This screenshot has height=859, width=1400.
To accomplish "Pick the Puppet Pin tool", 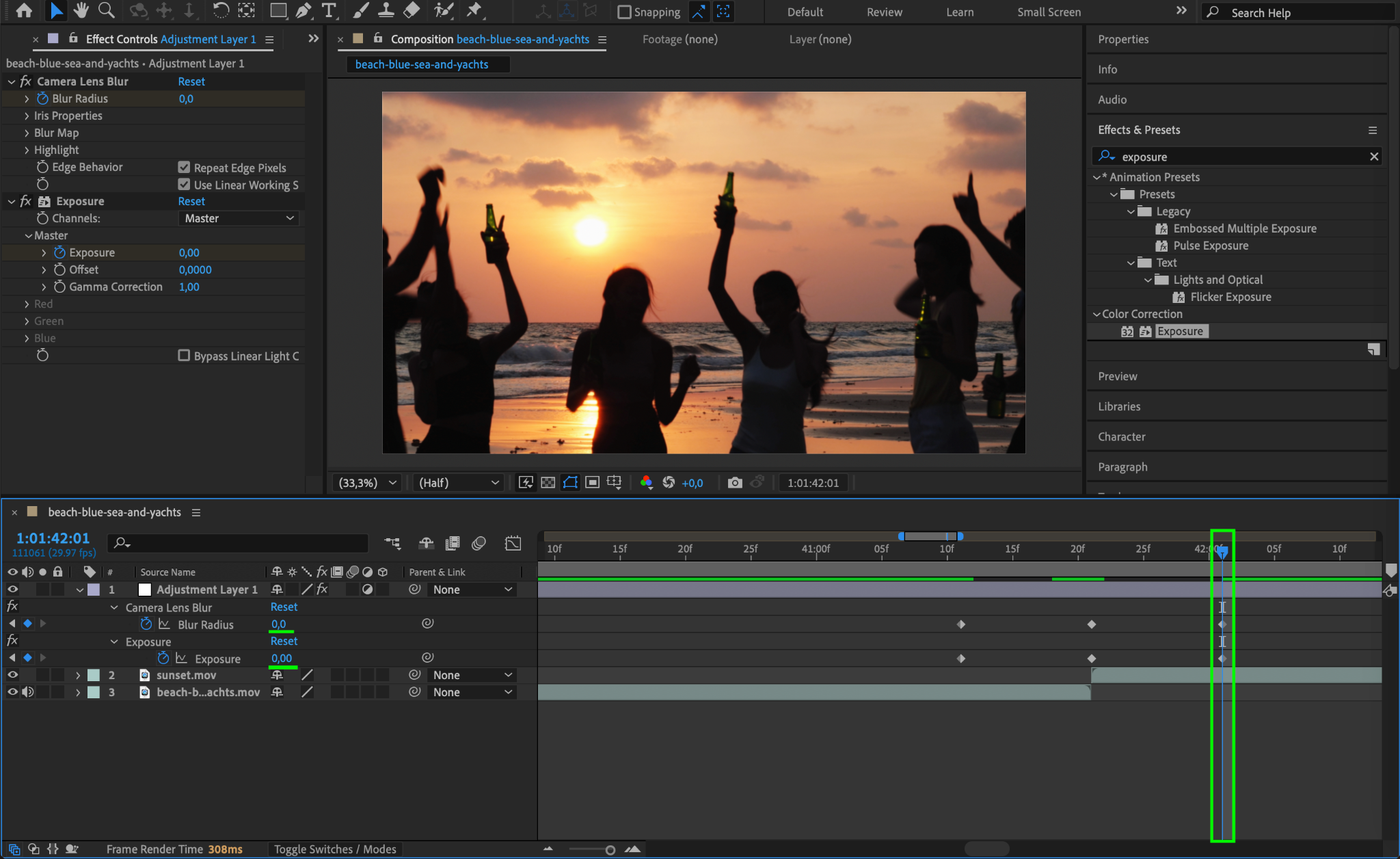I will tap(474, 10).
